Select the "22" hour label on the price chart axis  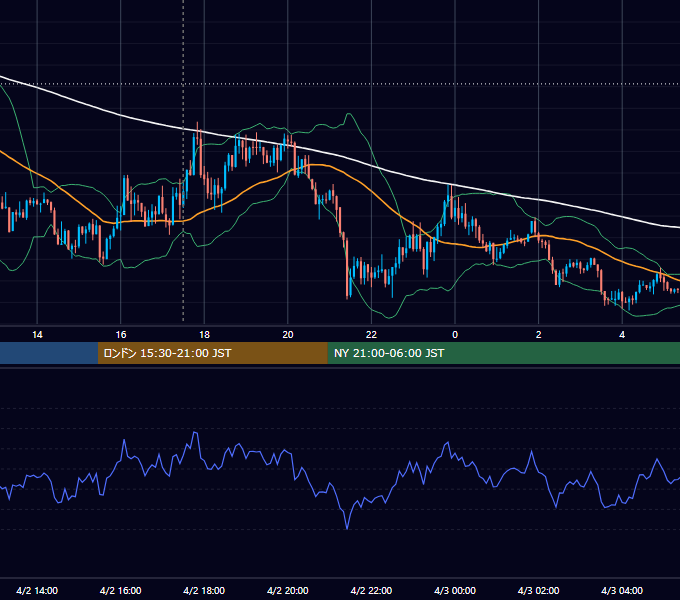pyautogui.click(x=371, y=335)
